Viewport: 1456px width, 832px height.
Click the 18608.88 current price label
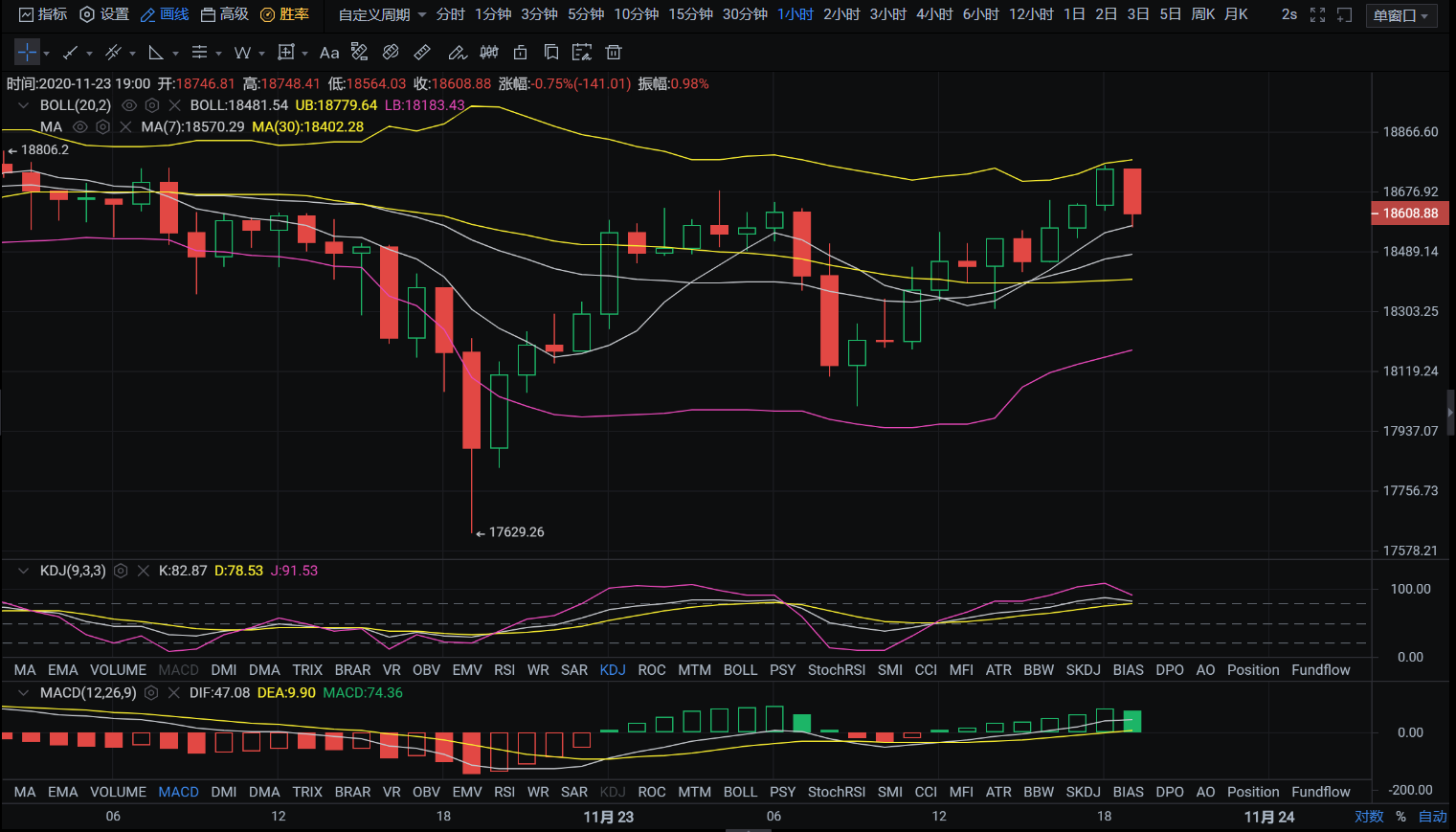click(x=1409, y=214)
